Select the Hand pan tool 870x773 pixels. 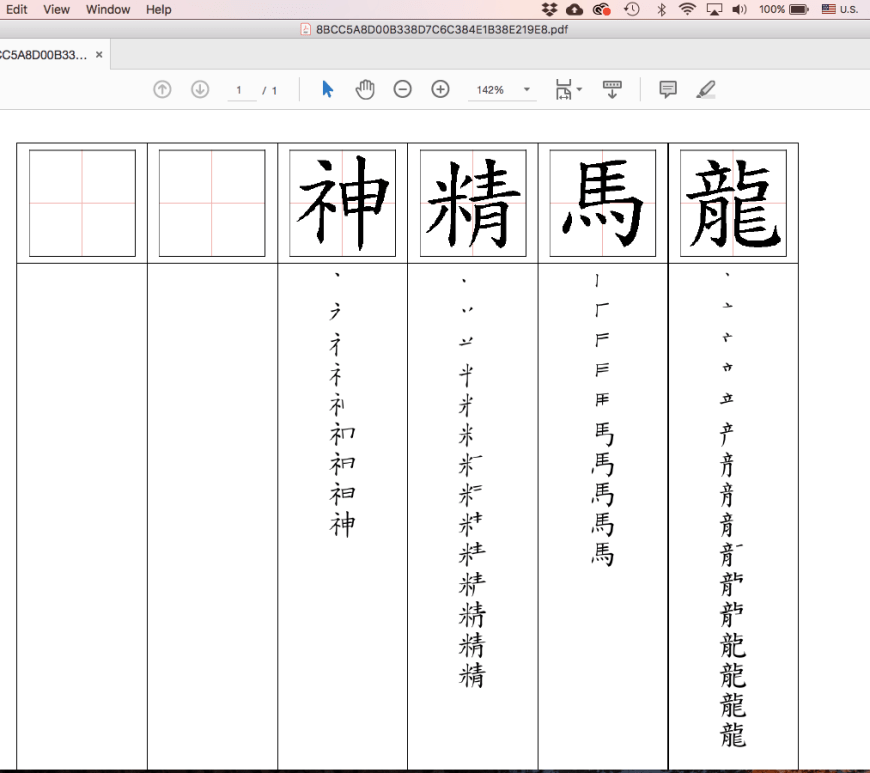[365, 90]
